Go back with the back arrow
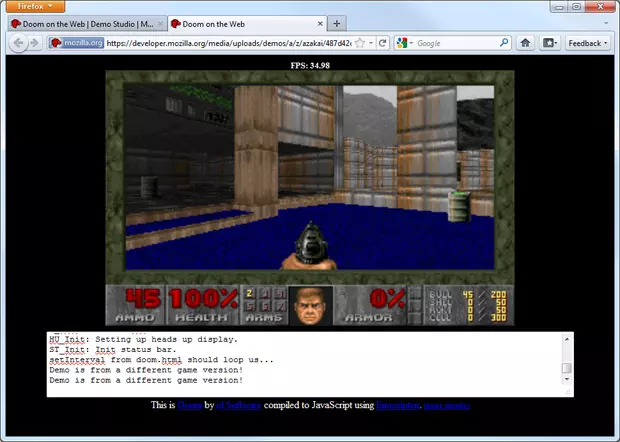This screenshot has height=442, width=620. point(18,43)
